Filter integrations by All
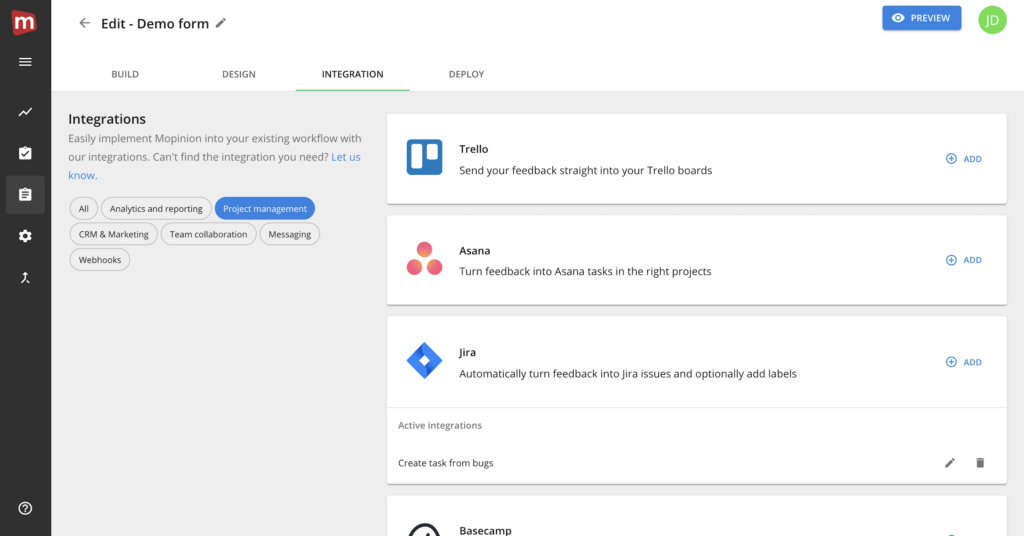The image size is (1024, 536). click(x=84, y=208)
